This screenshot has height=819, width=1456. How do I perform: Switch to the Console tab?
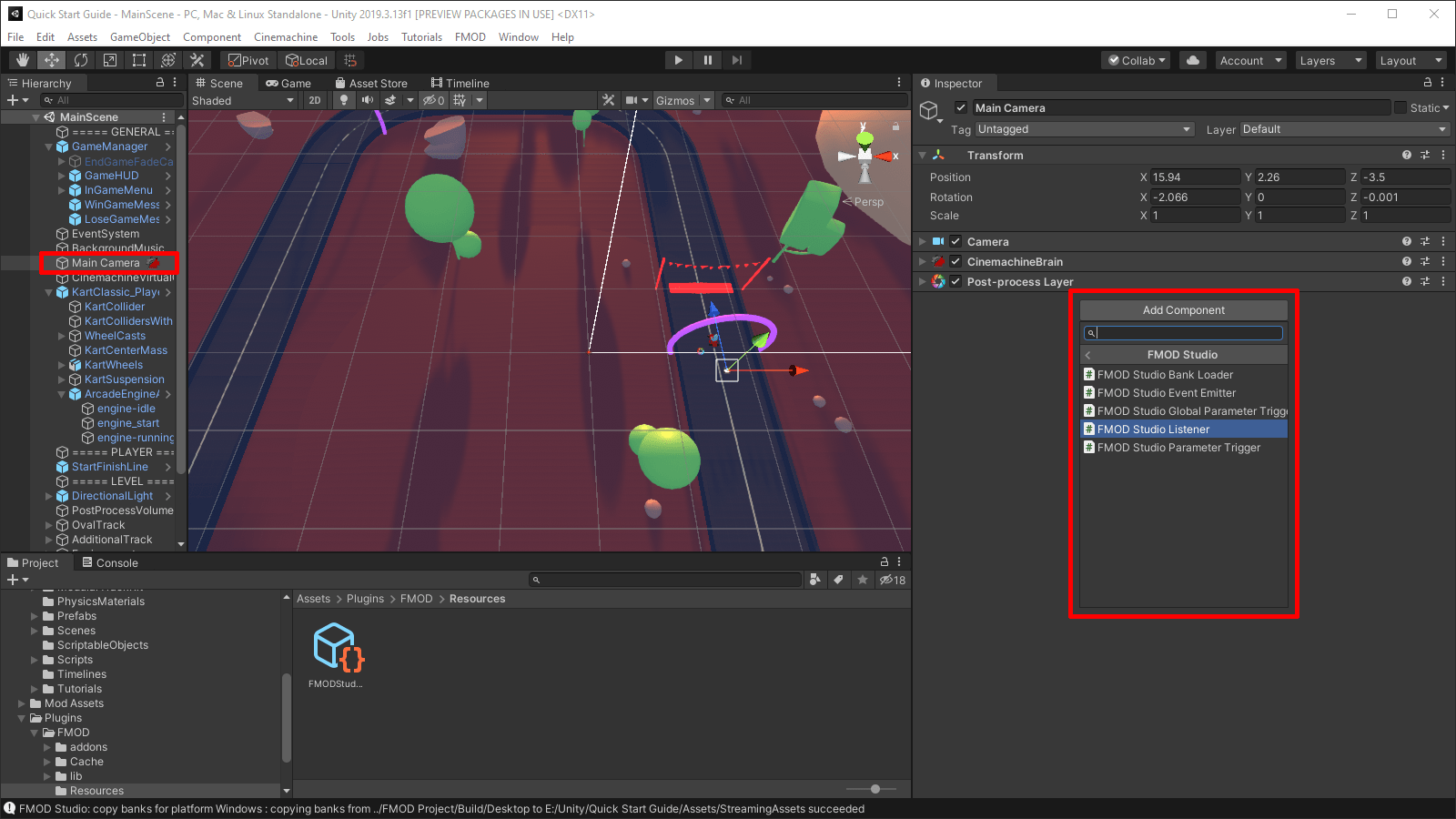(x=110, y=562)
